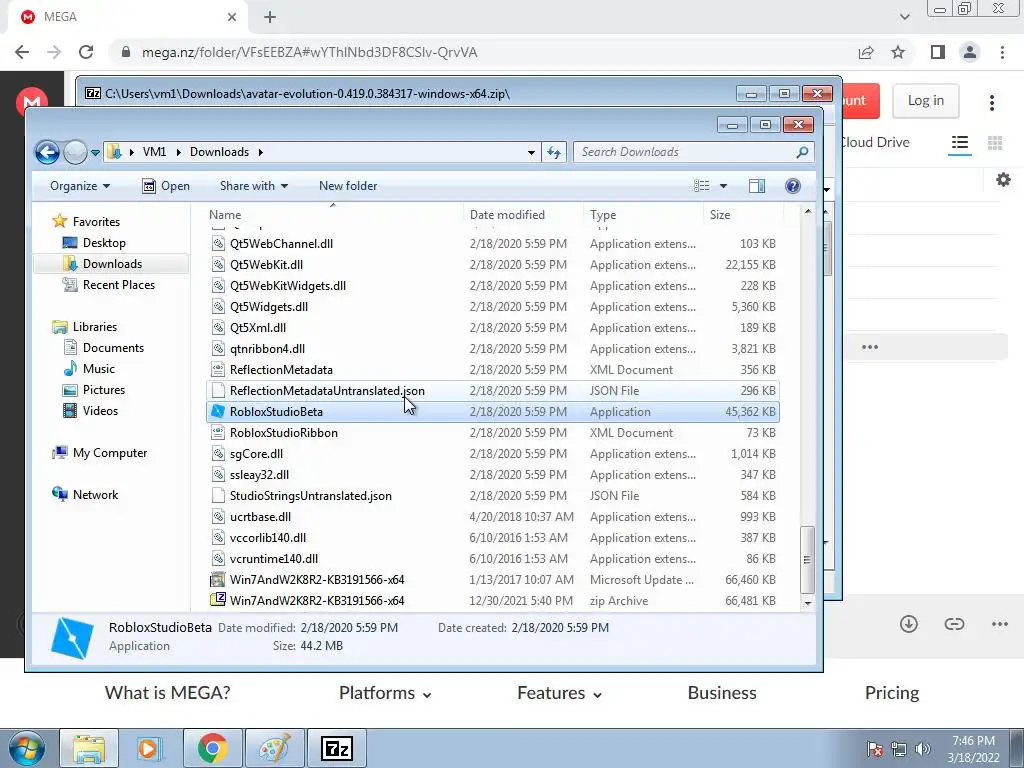Select Desktop in the navigation pane

[104, 243]
